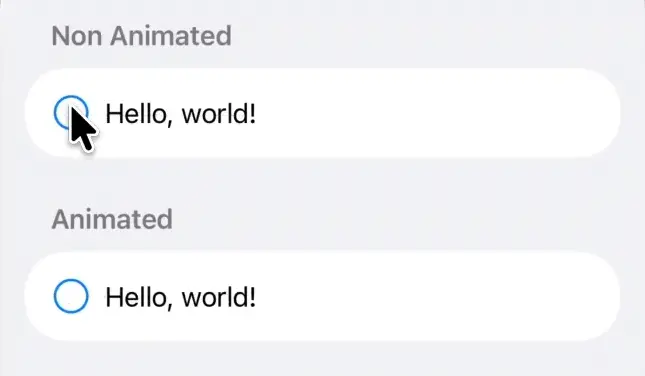645x376 pixels.
Task: Enable the blue circle icon beside the cursor
Action: pos(71,112)
